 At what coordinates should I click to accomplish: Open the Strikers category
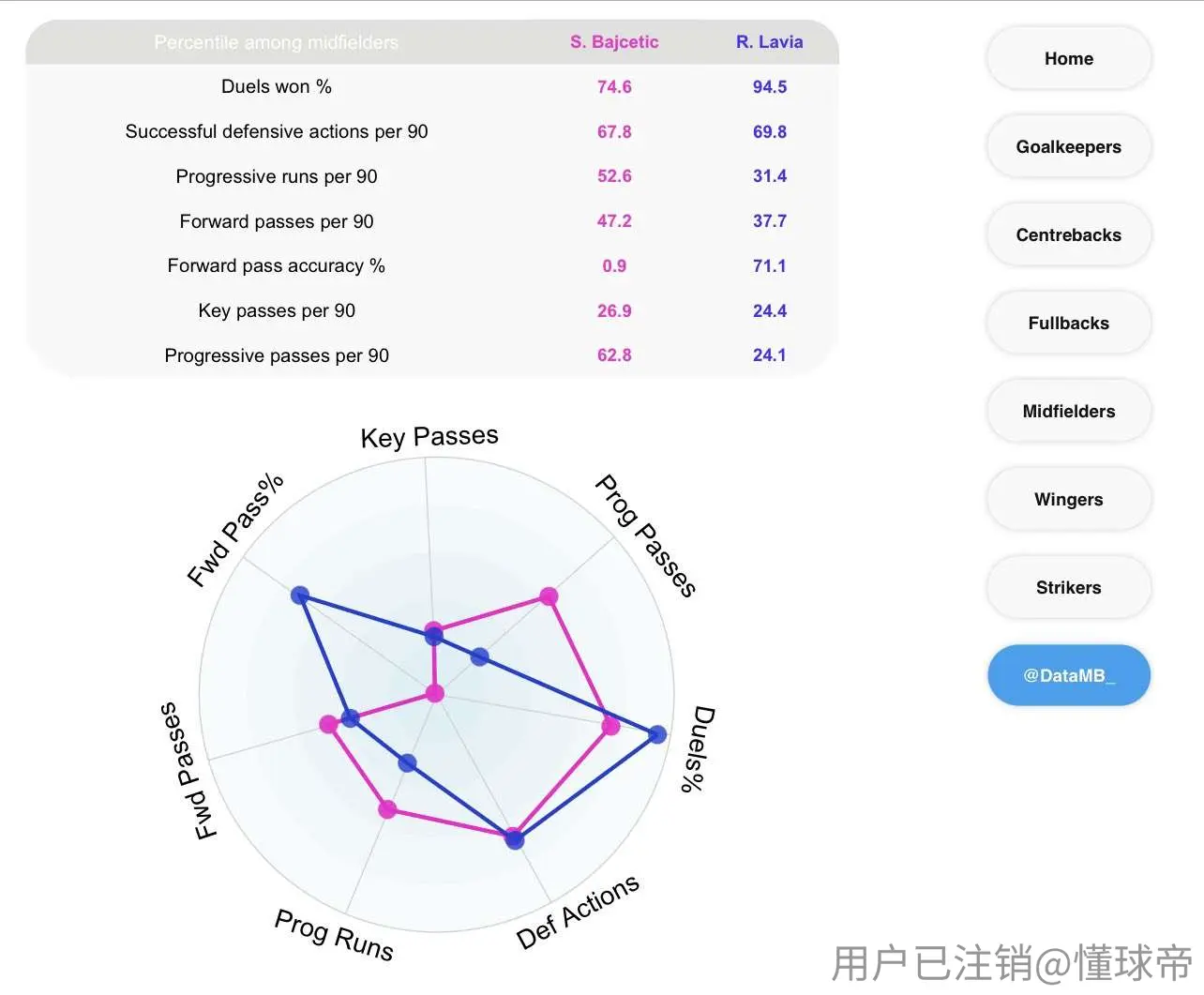click(1068, 587)
